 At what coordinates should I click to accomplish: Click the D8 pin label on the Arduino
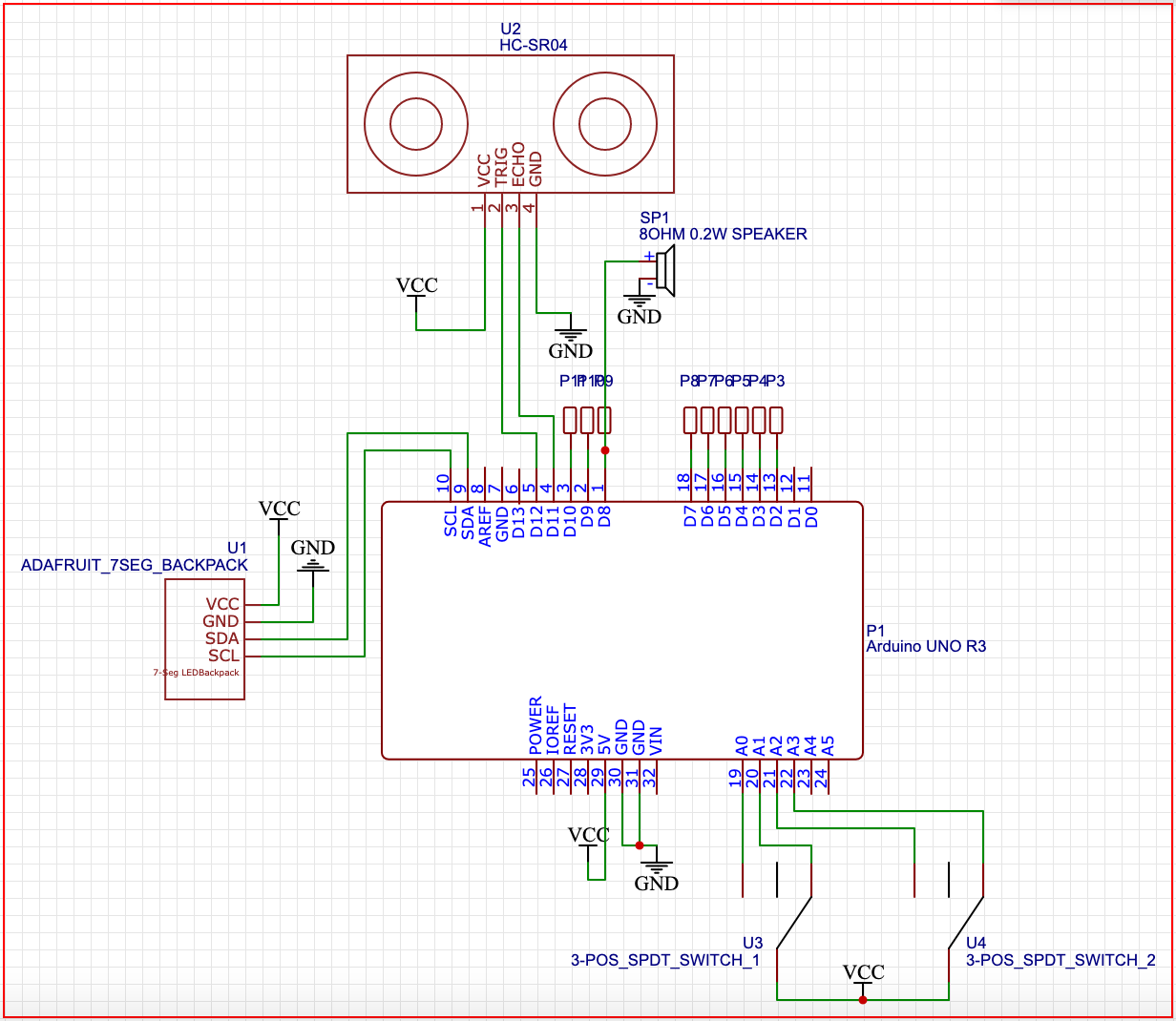[x=604, y=517]
